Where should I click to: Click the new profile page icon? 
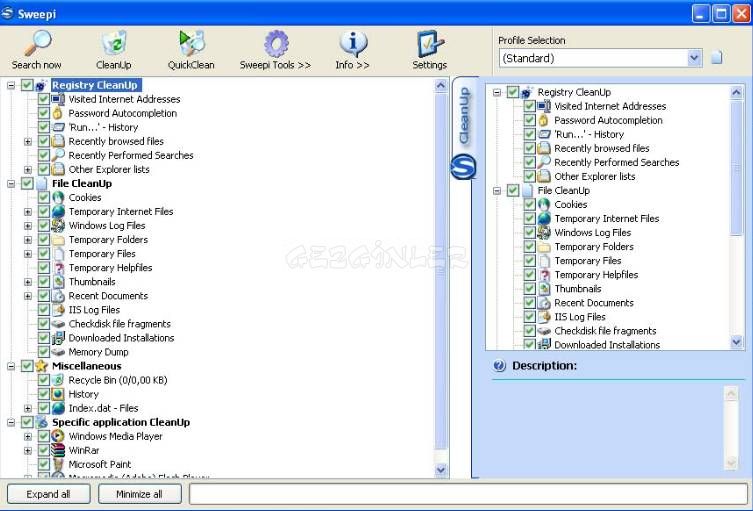click(x=717, y=58)
